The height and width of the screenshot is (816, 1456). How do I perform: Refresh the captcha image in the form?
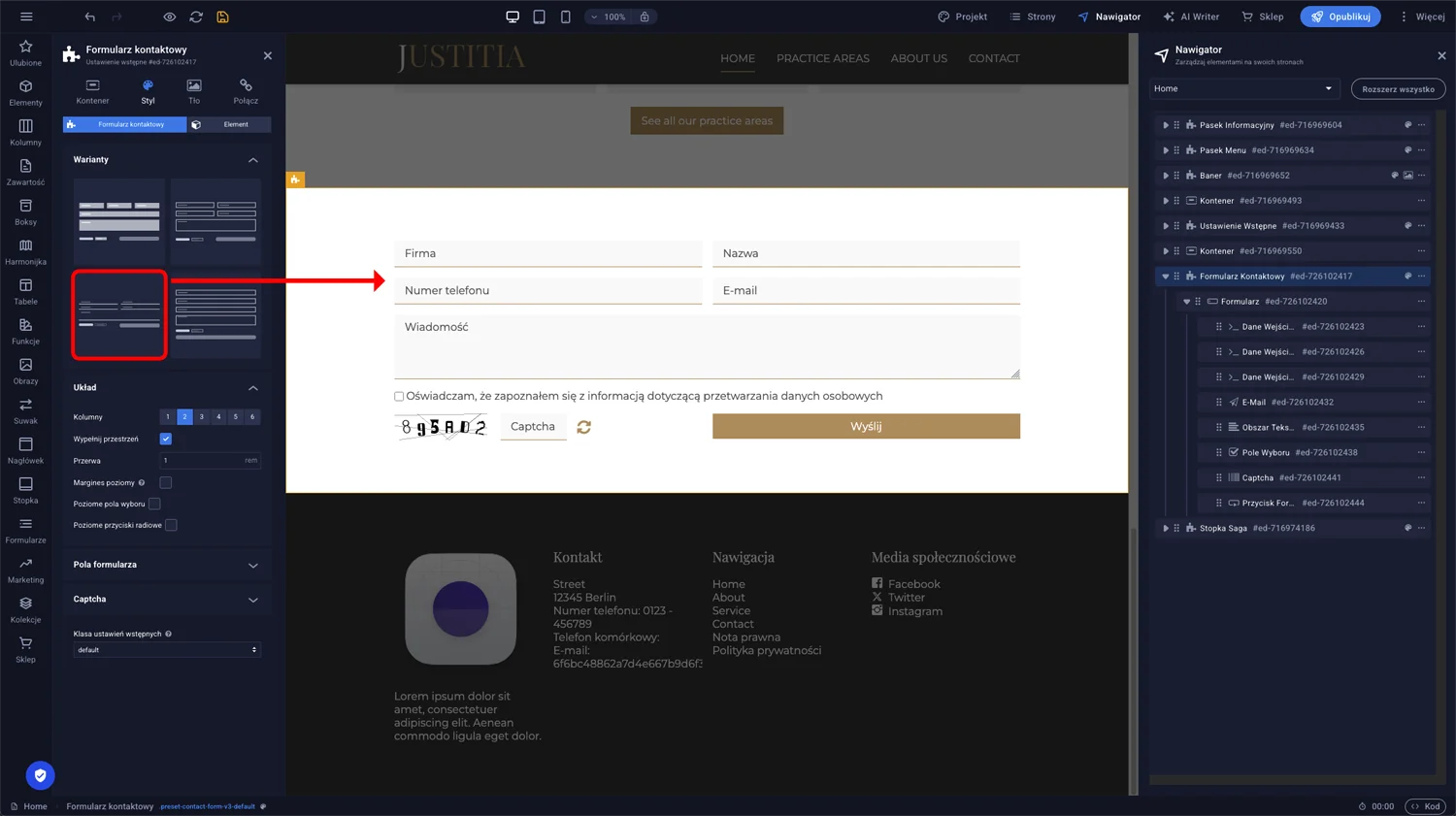pyautogui.click(x=583, y=426)
